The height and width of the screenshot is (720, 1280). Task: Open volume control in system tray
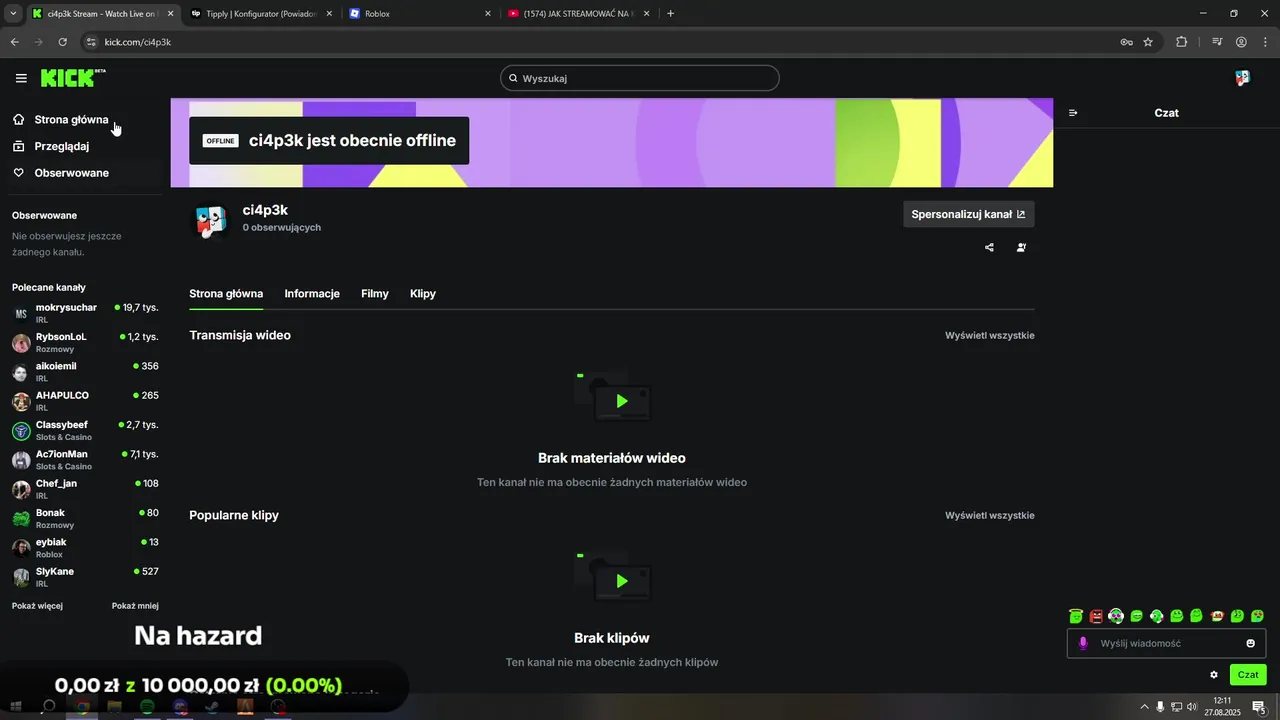click(x=1192, y=707)
